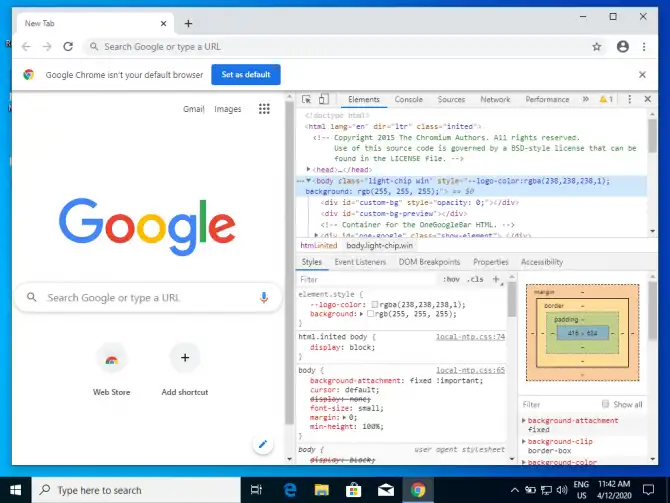The image size is (670, 503).
Task: Open Chrome's three-dot customize menu
Action: pos(644,47)
